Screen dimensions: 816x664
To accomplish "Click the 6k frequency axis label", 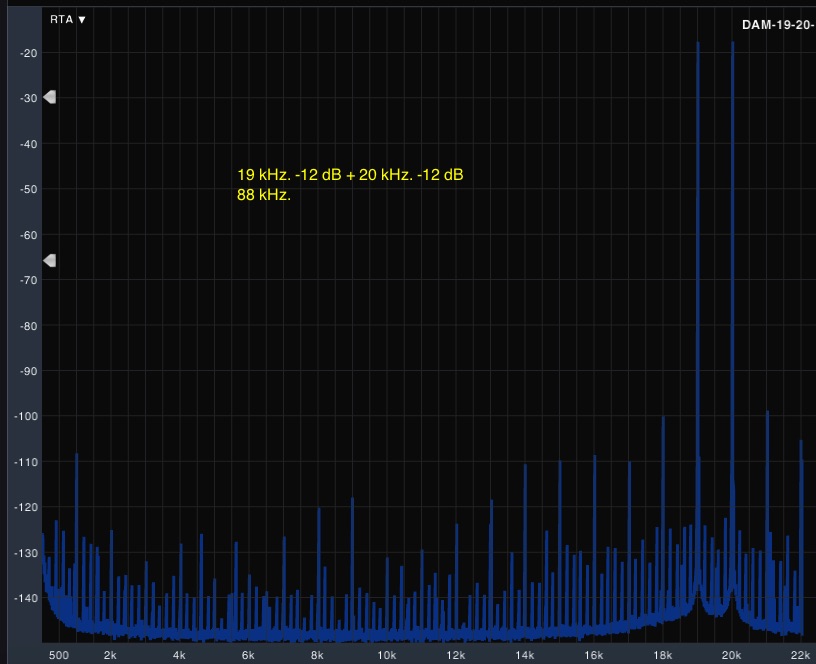I will pyautogui.click(x=248, y=655).
